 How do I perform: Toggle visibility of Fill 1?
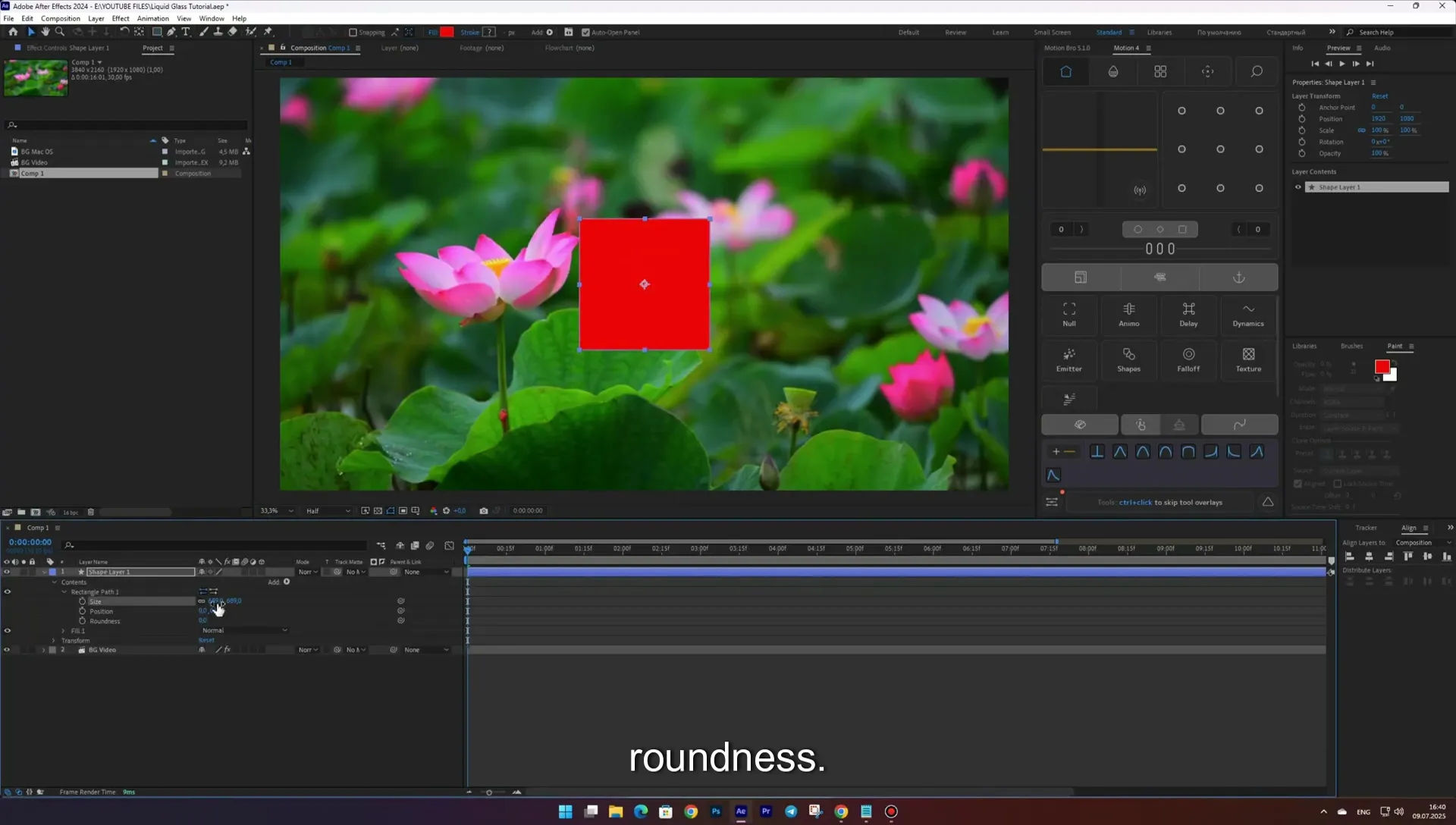7,631
